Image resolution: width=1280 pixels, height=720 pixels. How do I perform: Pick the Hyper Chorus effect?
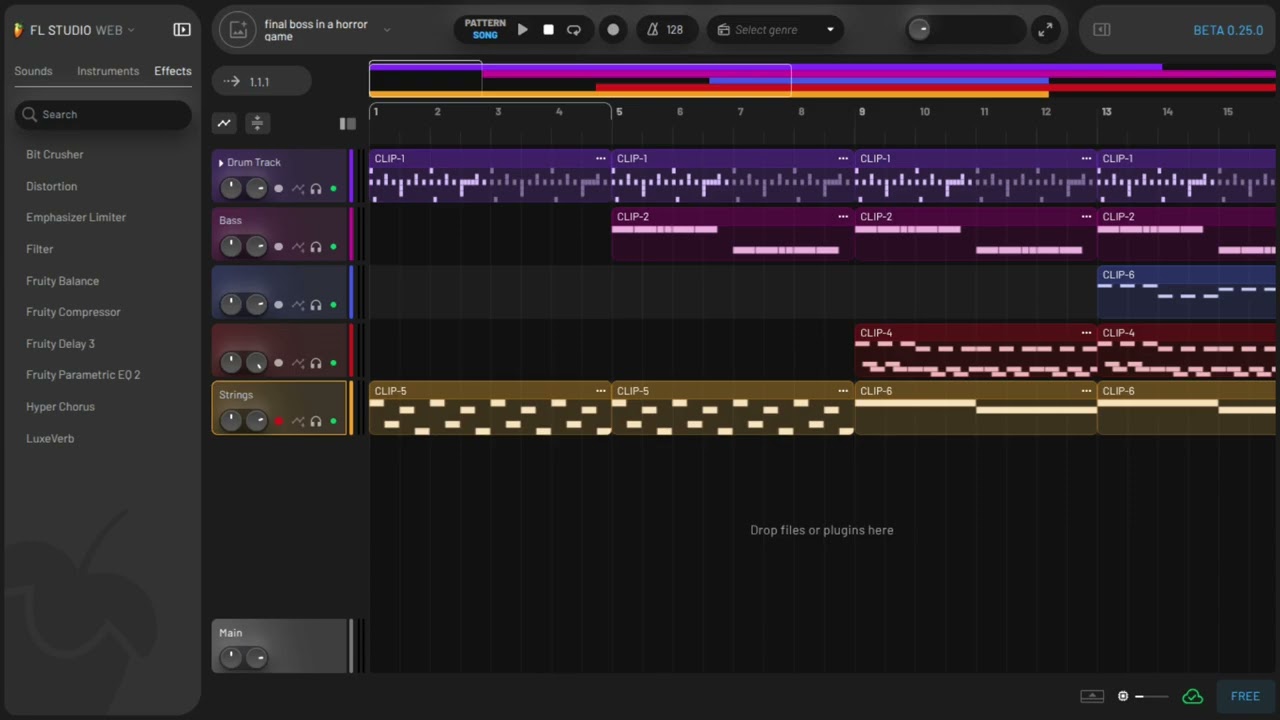(x=60, y=407)
